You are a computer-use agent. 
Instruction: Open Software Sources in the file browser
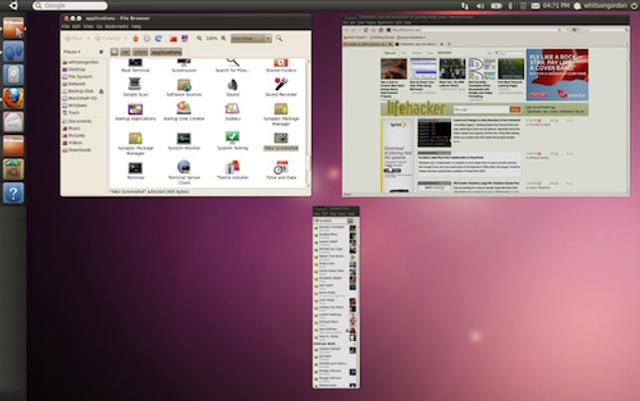(x=184, y=84)
